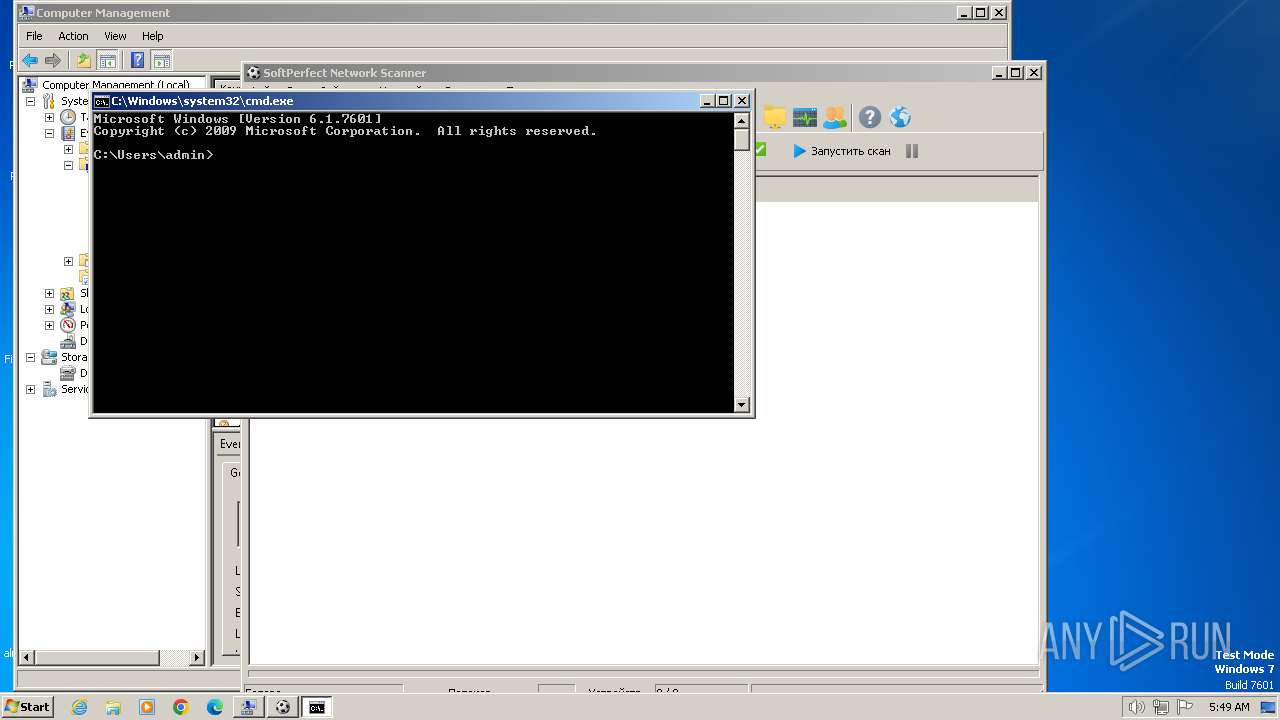Image resolution: width=1280 pixels, height=720 pixels.
Task: Click cmd window scroll down arrow
Action: (742, 404)
